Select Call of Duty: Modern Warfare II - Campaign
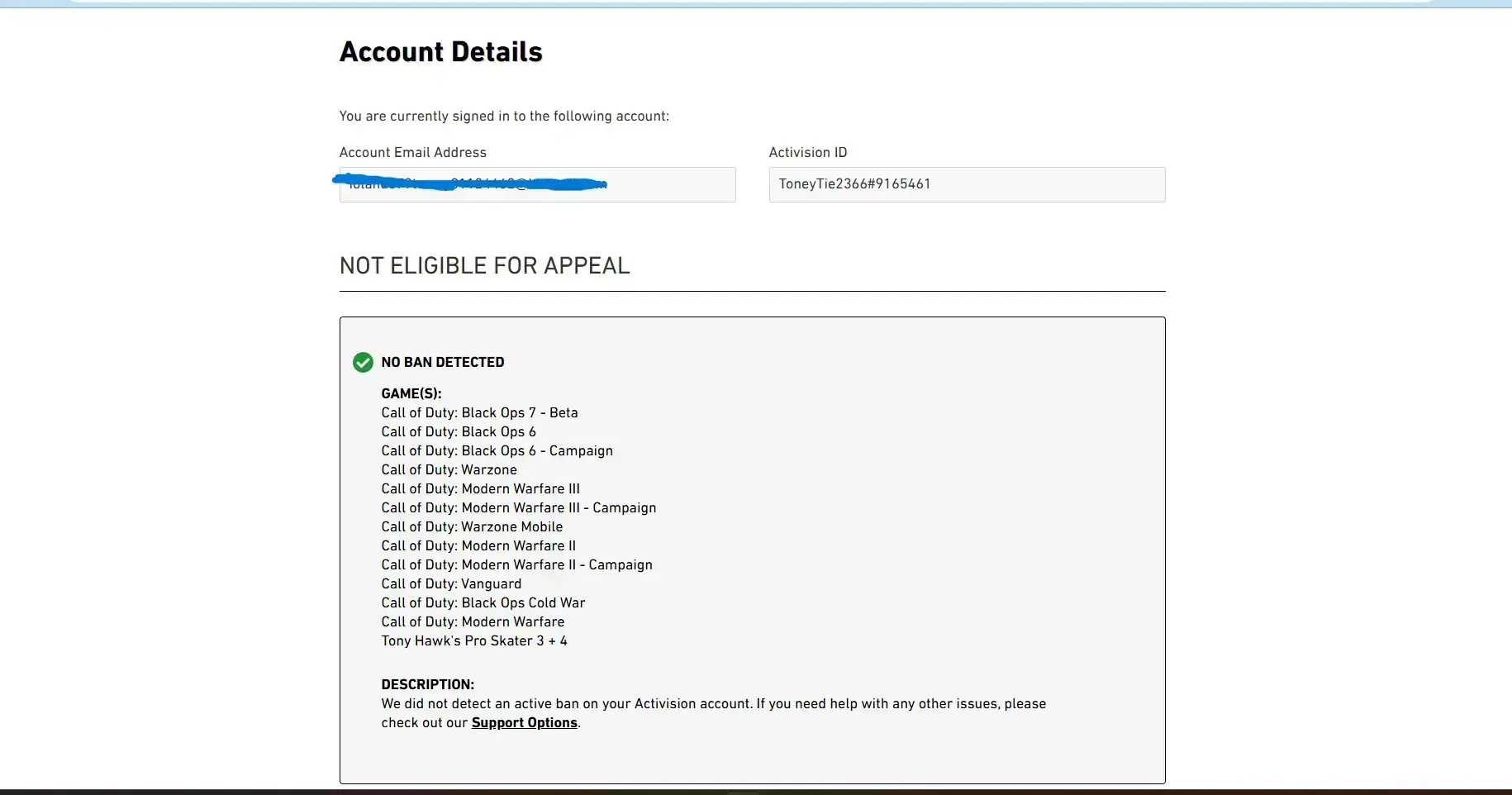 coord(516,565)
